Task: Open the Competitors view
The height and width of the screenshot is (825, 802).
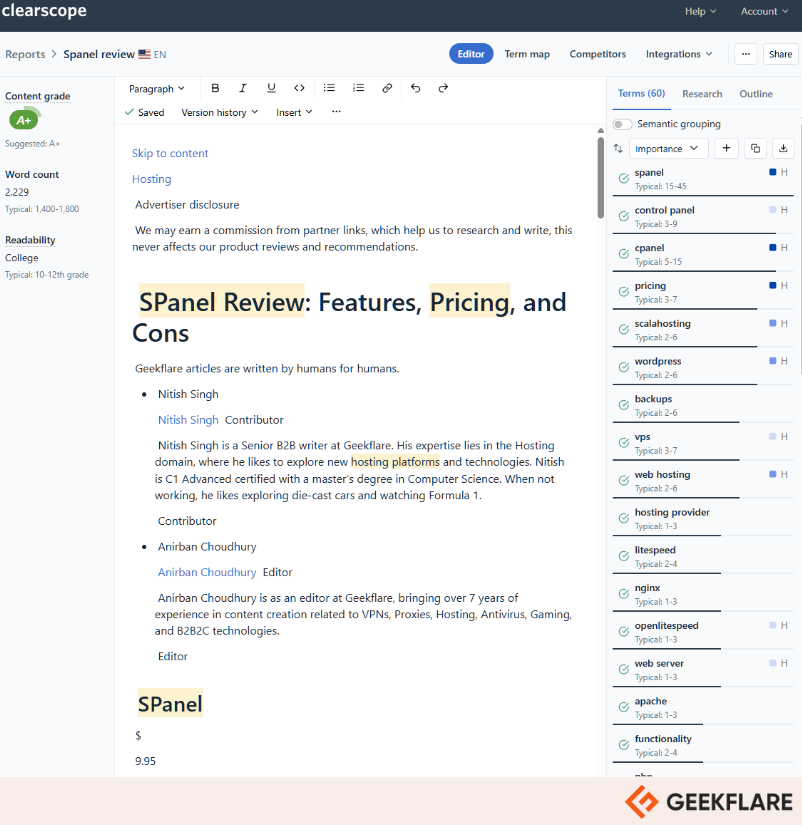Action: 598,54
